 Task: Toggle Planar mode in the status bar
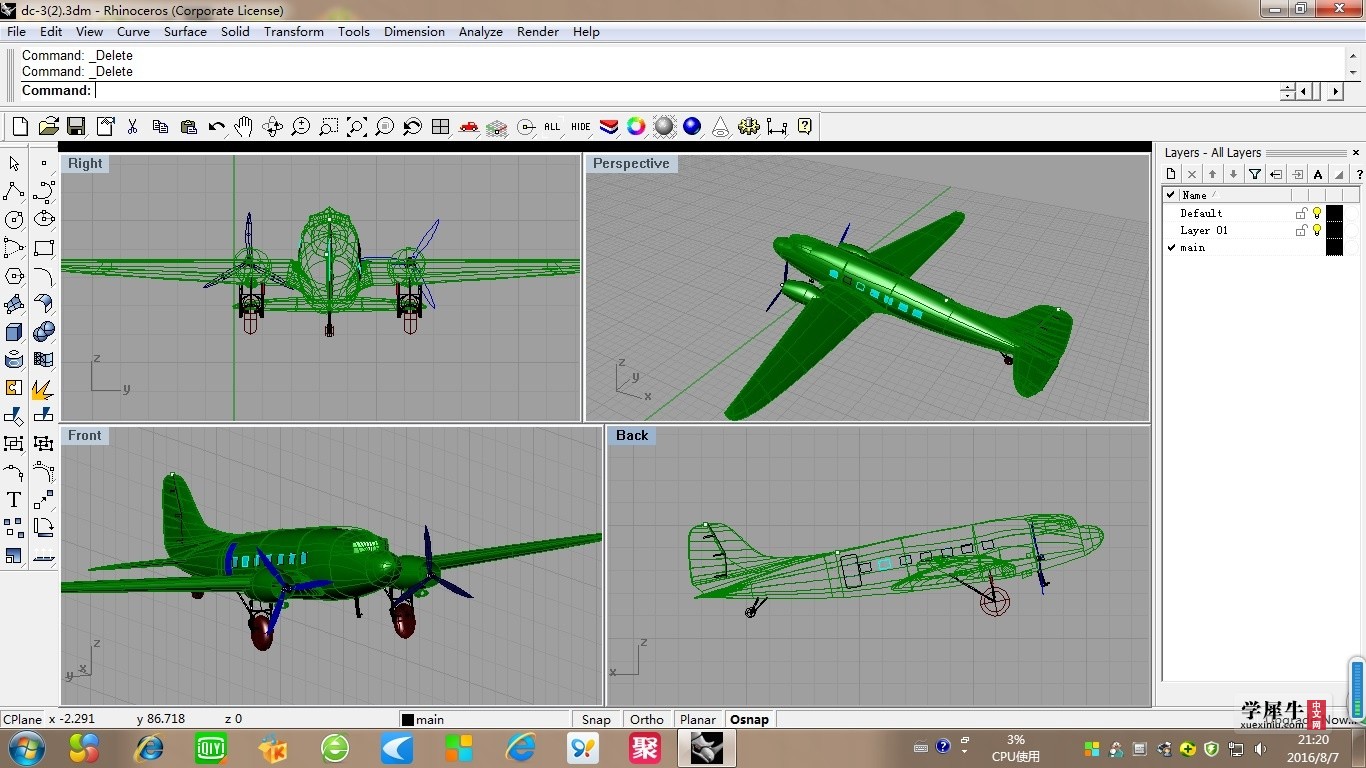coord(698,719)
